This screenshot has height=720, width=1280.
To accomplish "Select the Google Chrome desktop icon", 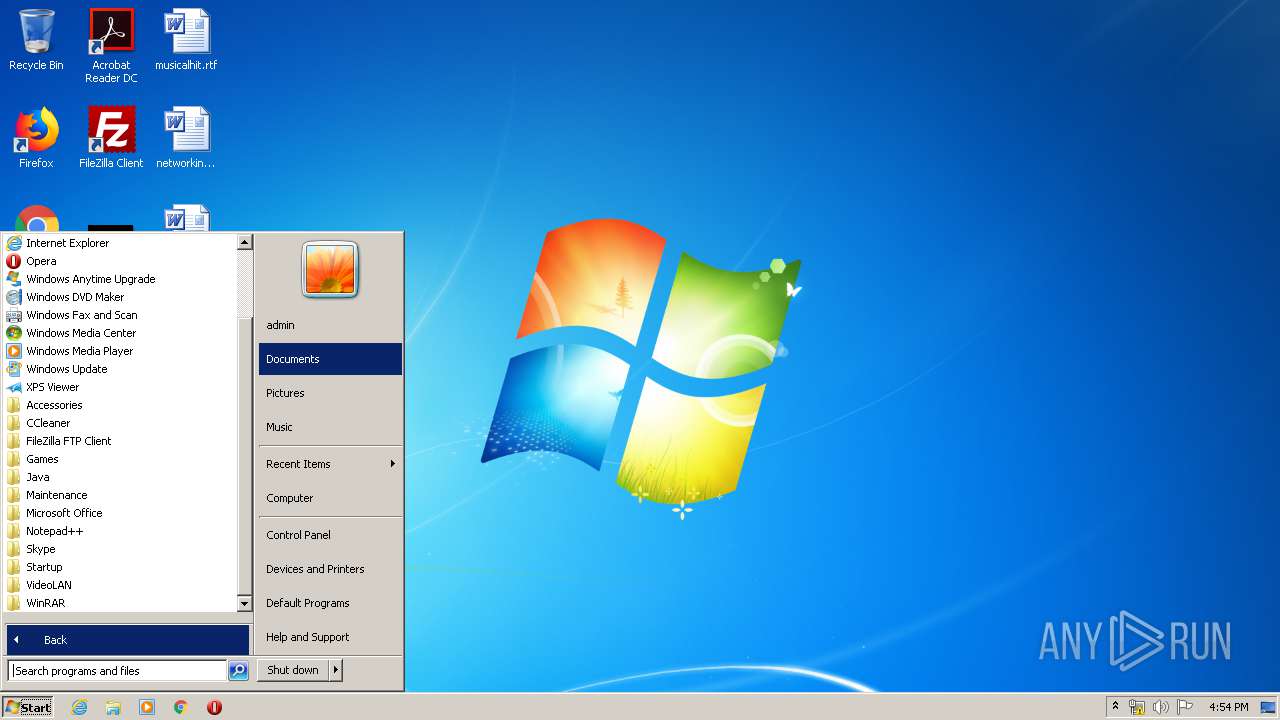I will coord(37,220).
